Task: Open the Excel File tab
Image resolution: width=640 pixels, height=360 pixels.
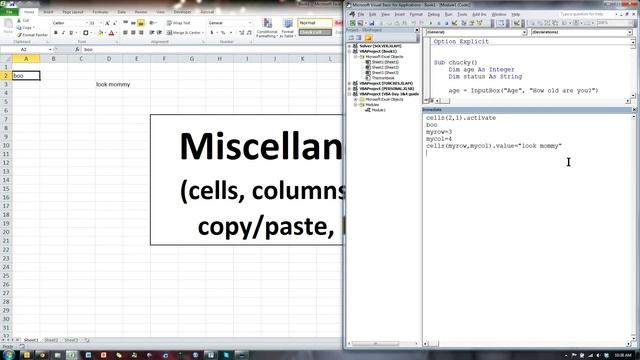Action: tap(9, 12)
